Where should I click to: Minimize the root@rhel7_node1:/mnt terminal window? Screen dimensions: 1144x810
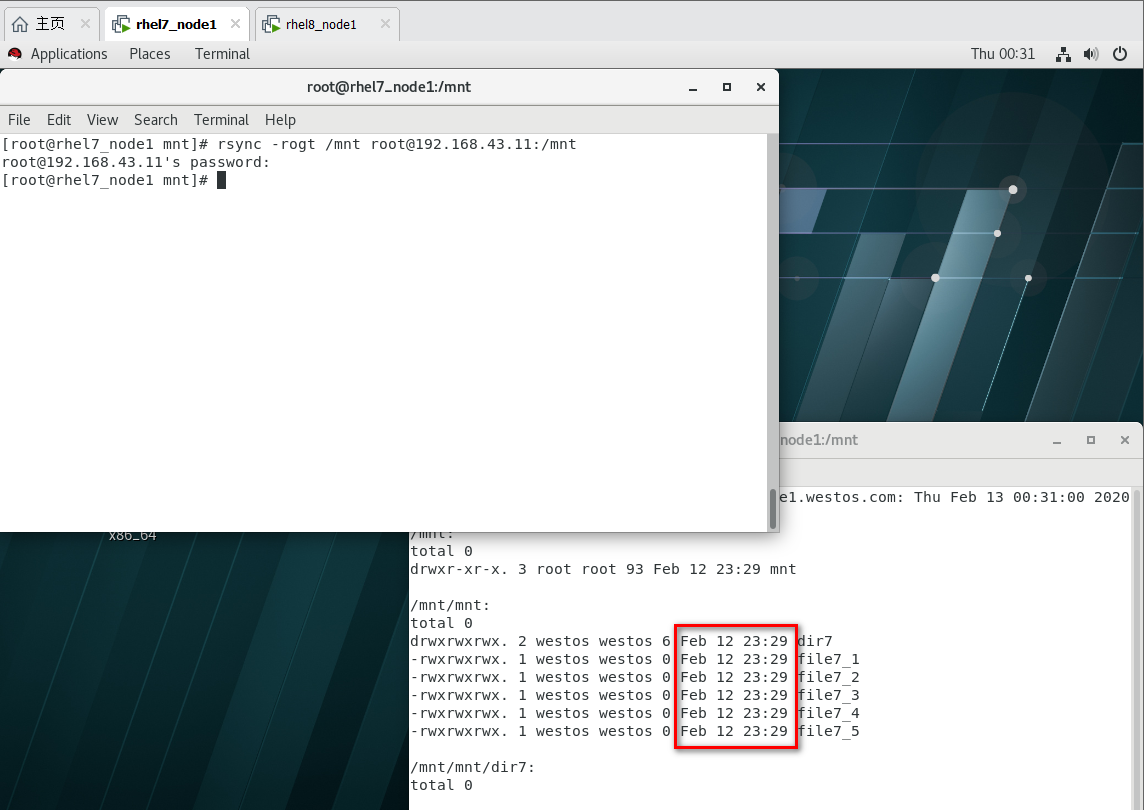(693, 88)
